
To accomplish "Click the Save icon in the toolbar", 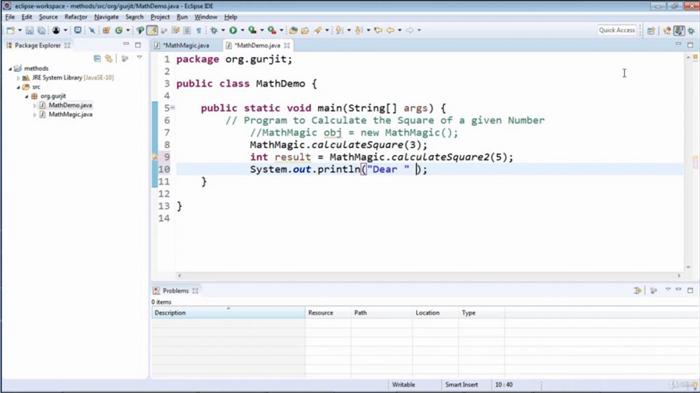I will pos(29,30).
